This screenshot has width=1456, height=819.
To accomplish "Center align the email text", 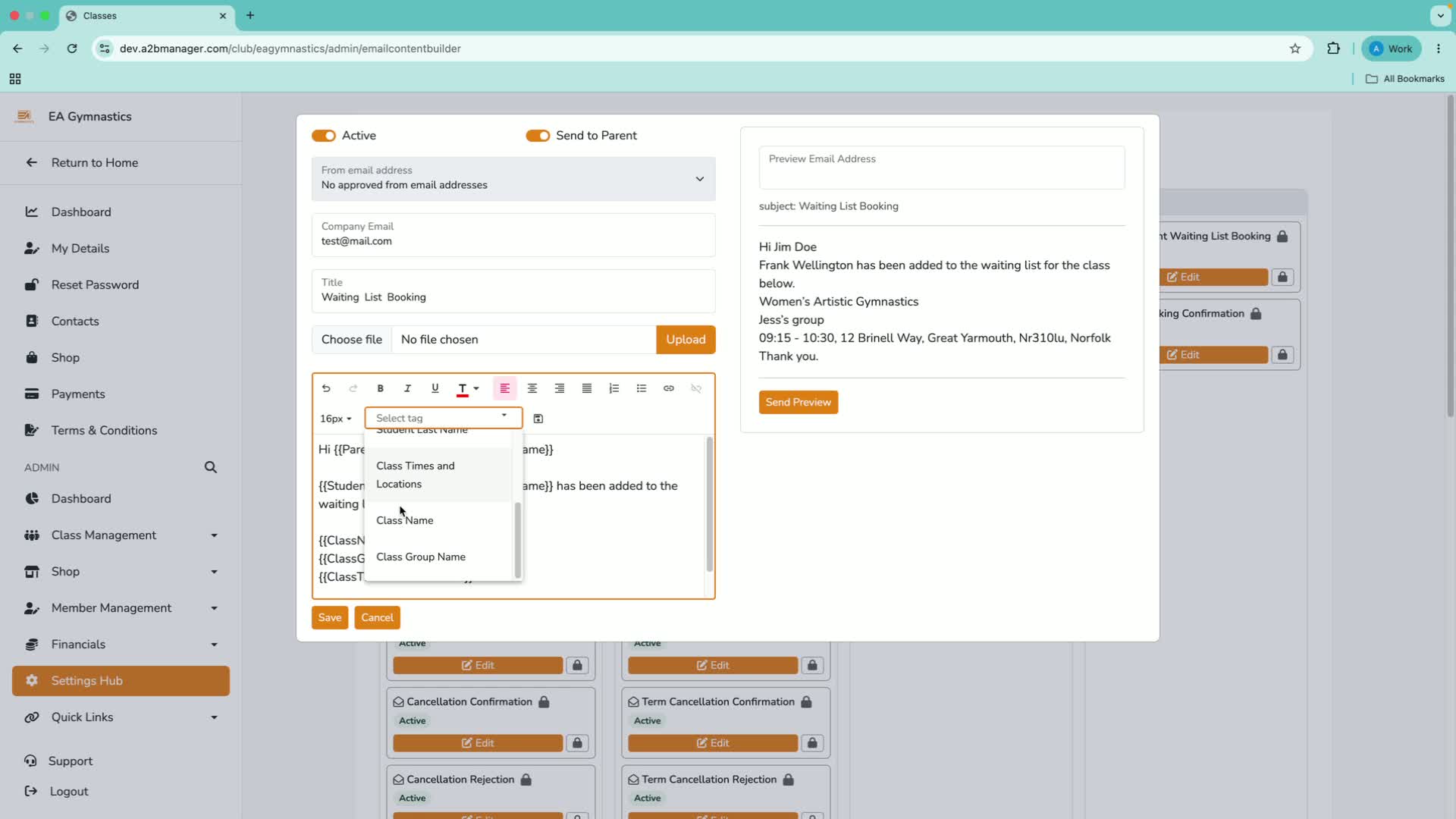I will click(x=532, y=388).
